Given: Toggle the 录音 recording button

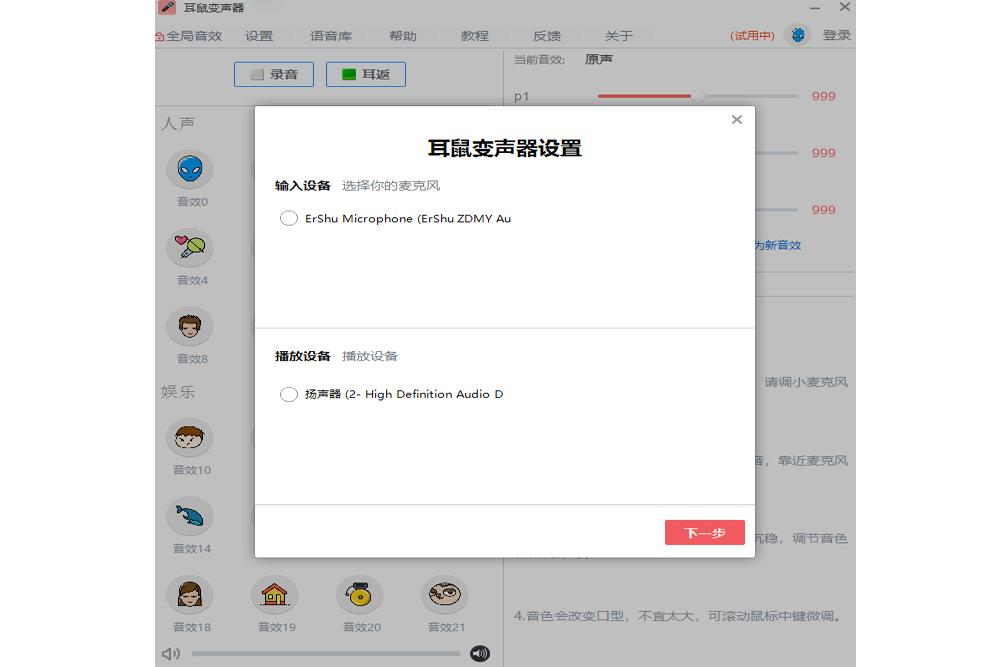Looking at the screenshot, I should (x=273, y=74).
